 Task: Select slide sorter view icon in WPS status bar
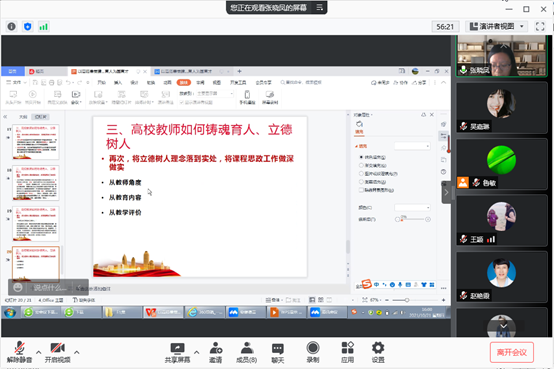point(321,300)
